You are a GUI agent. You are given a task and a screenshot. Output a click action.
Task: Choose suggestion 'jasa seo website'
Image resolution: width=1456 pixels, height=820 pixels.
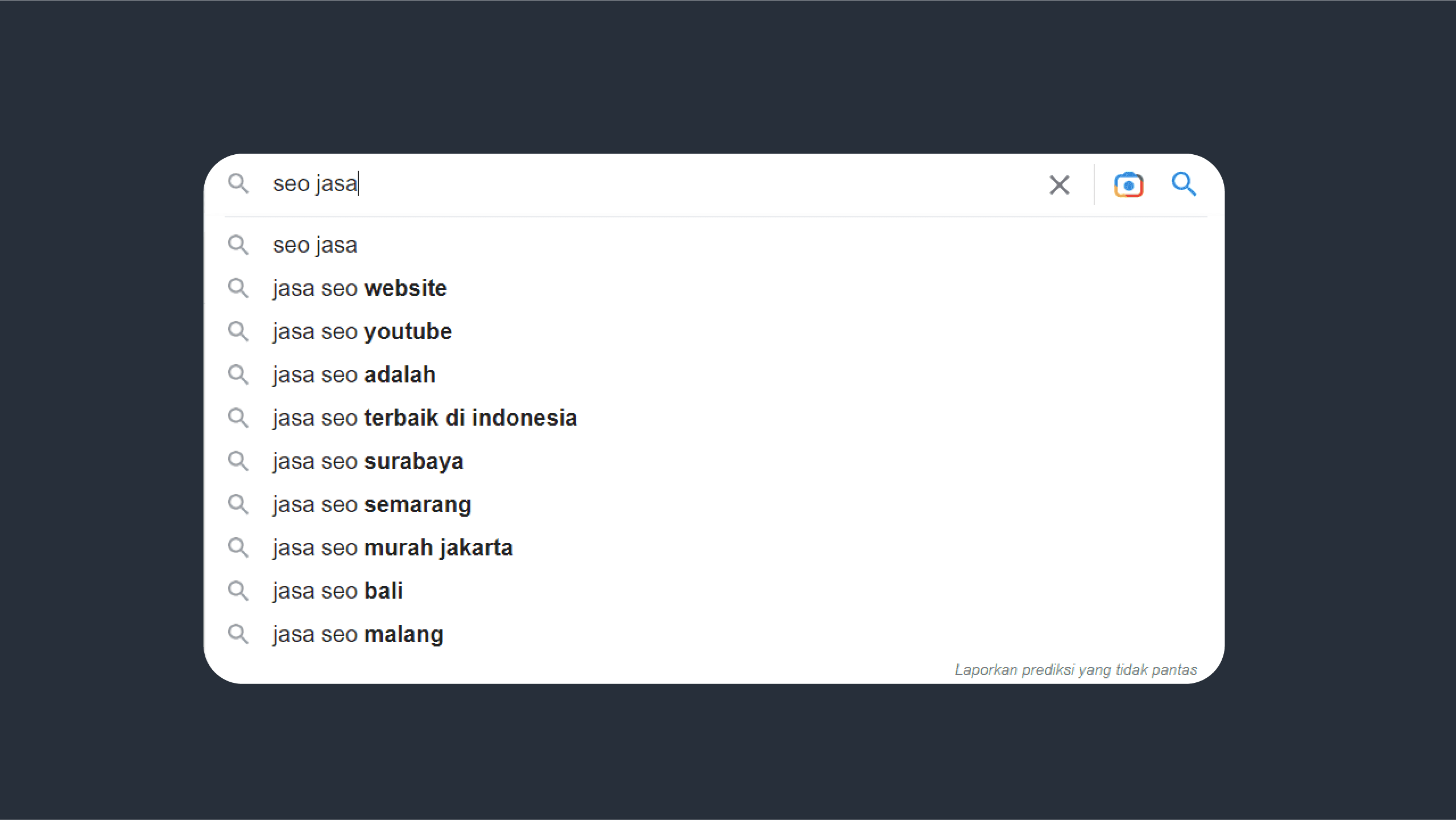(359, 289)
